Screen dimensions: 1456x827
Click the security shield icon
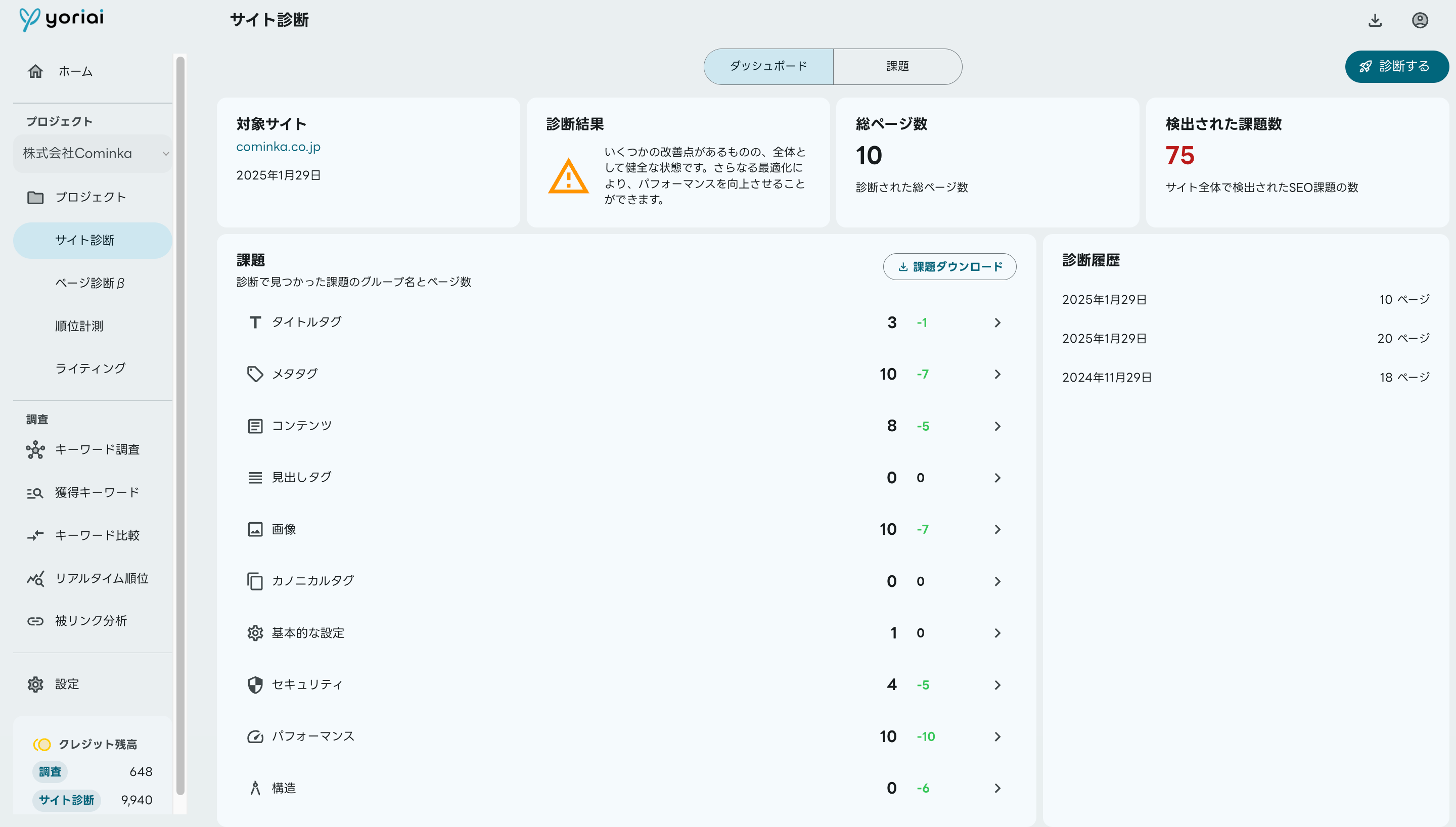tap(255, 685)
